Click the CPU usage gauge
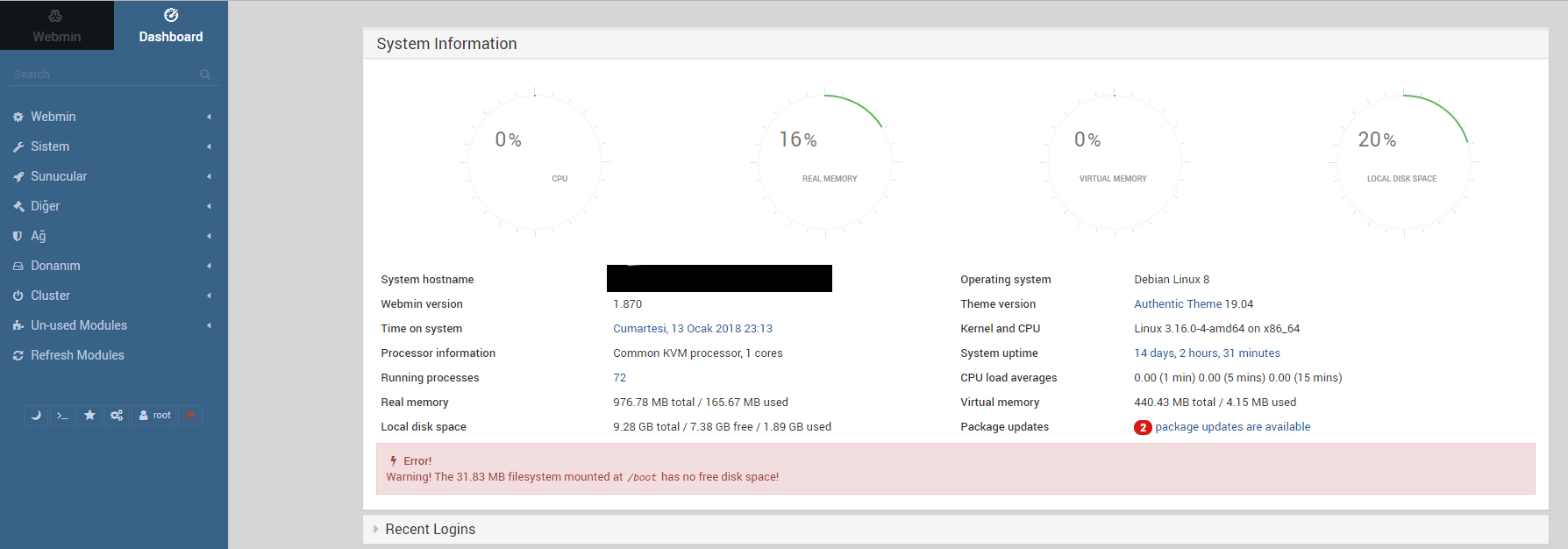This screenshot has height=549, width=1568. pos(534,162)
